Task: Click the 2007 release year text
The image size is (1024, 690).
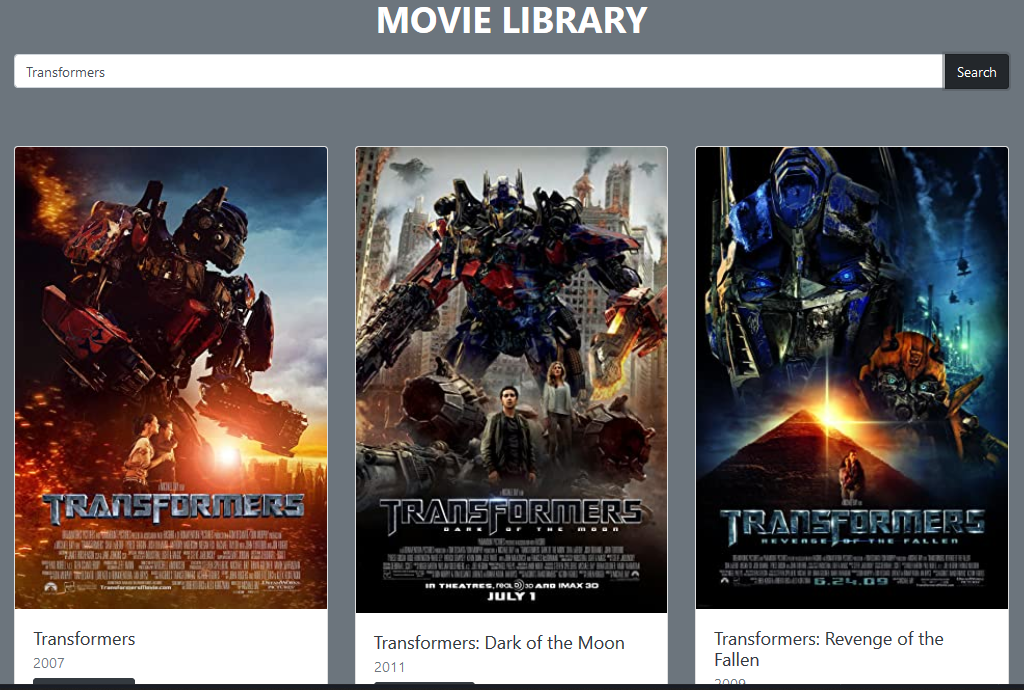Action: pos(49,663)
